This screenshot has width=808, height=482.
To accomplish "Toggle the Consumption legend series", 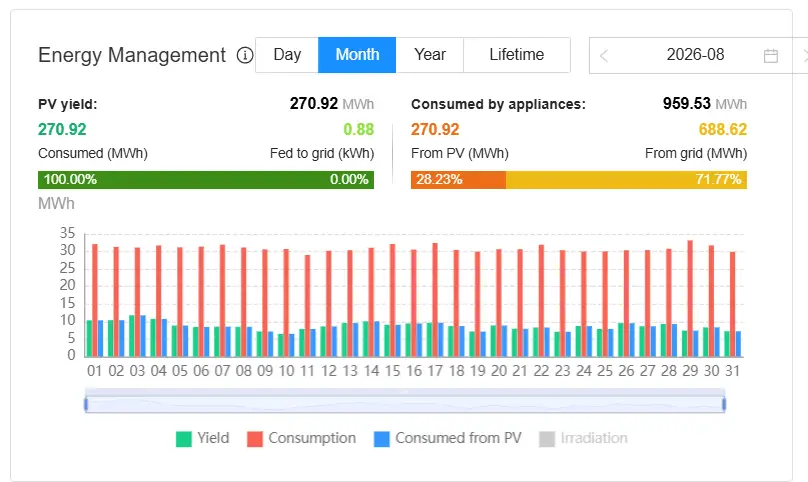I will point(301,438).
